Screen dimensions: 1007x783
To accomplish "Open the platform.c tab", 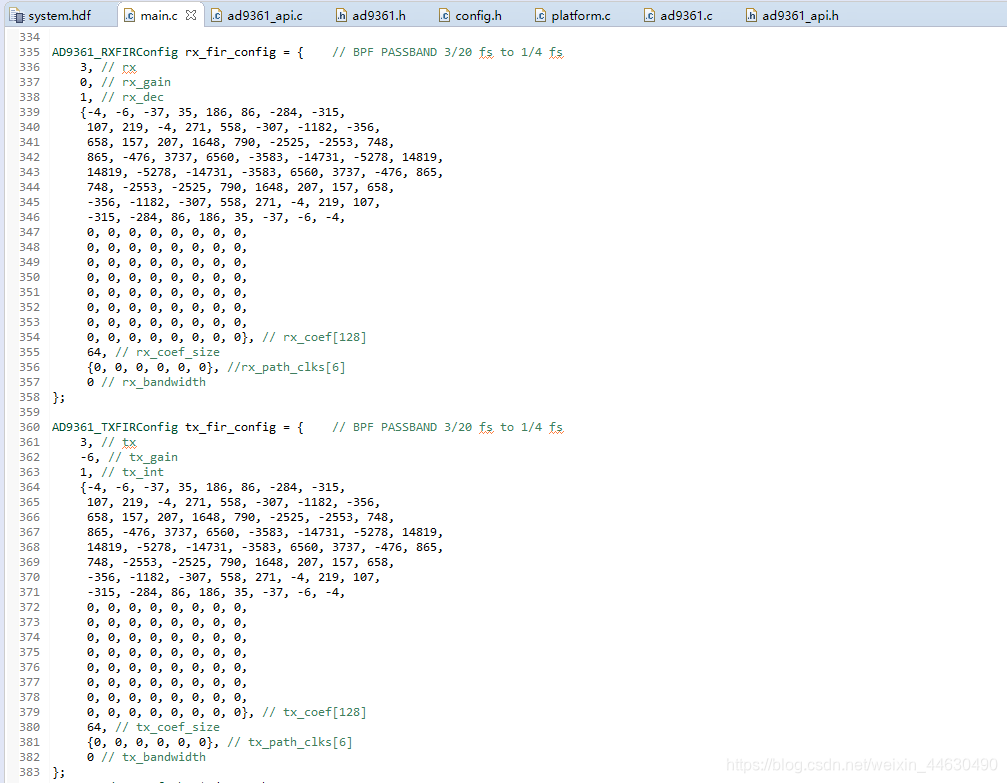I will pyautogui.click(x=573, y=15).
